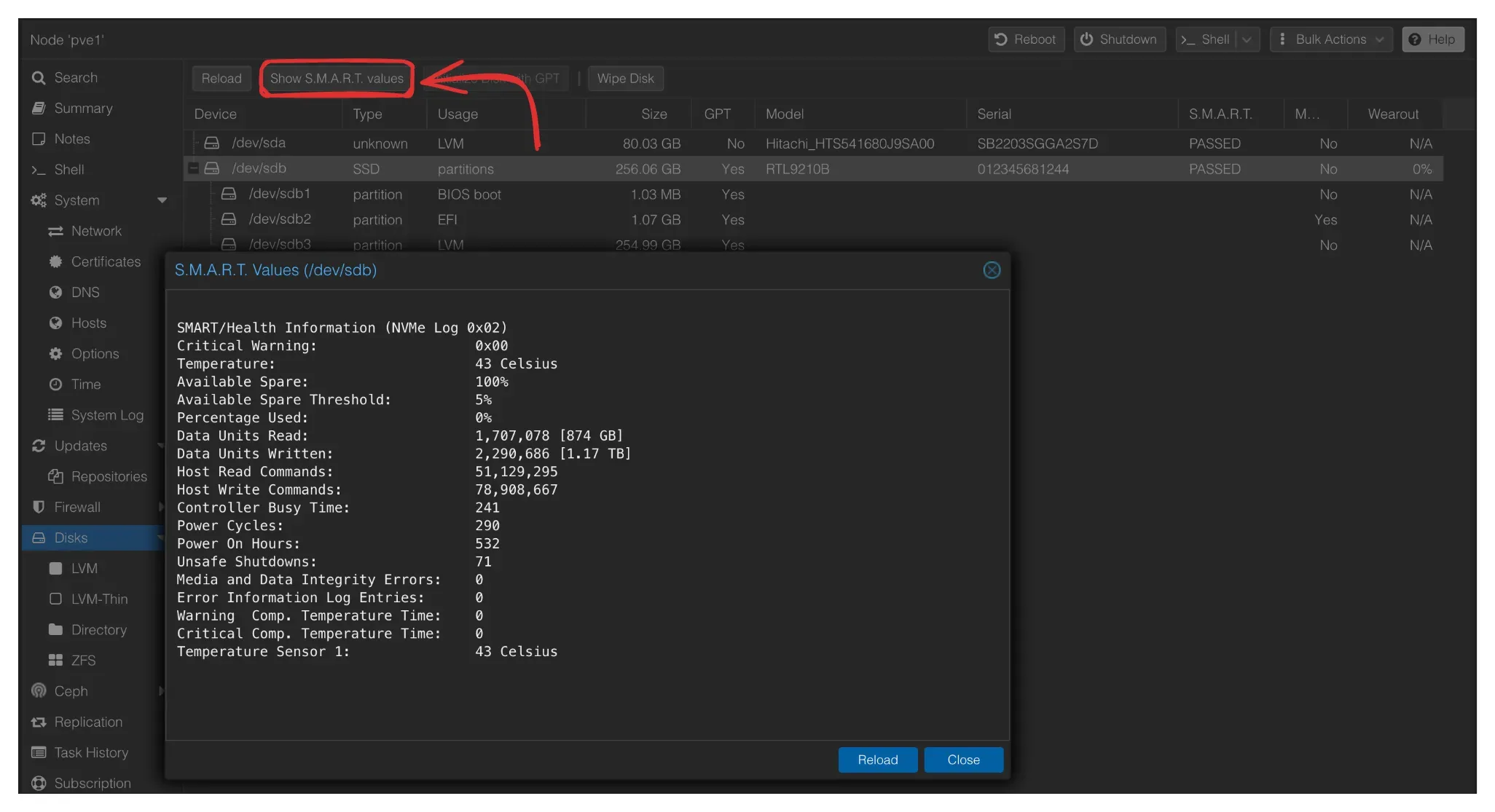
Task: Close the S.M.A.R.T. Values dialog with X
Action: (992, 270)
